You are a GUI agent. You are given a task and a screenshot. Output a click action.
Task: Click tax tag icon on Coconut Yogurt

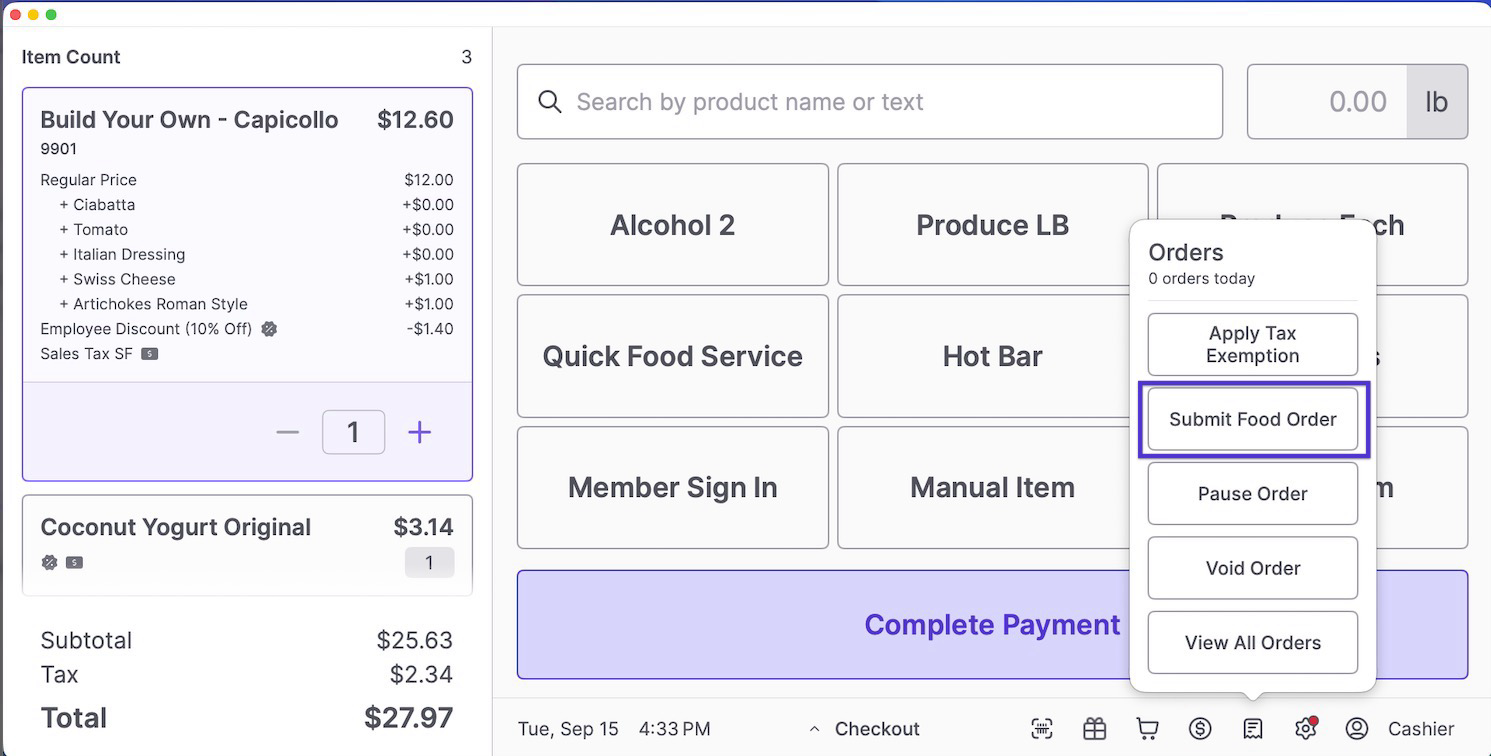coord(74,562)
